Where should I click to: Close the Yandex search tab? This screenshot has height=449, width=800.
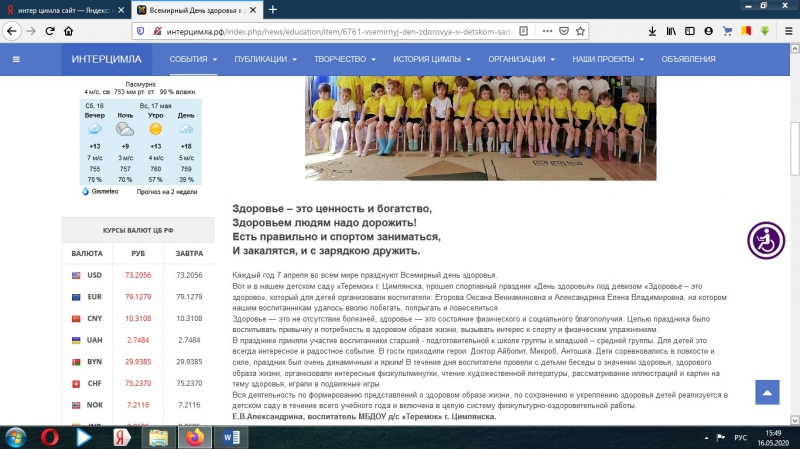(x=121, y=10)
